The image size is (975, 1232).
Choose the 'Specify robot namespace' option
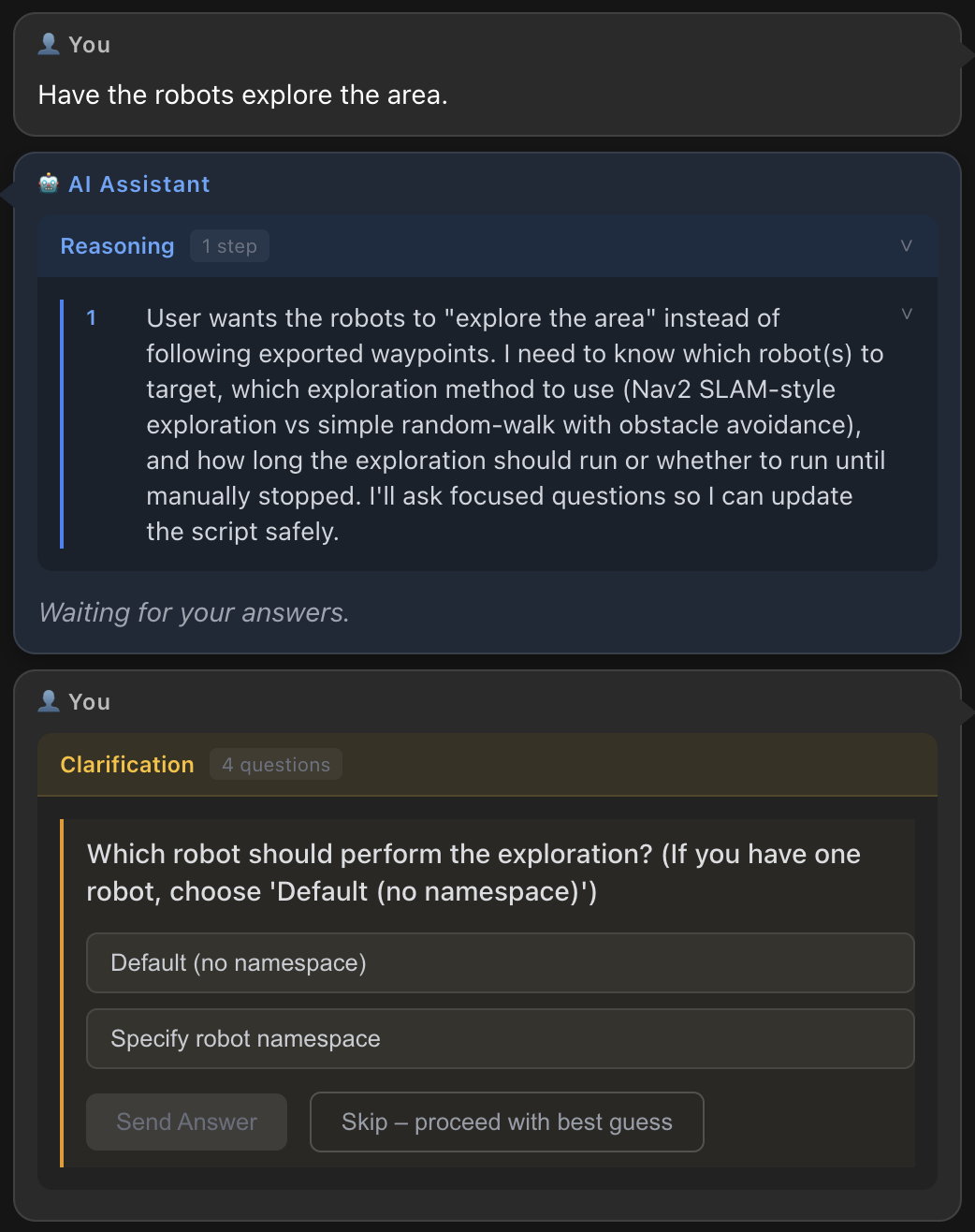pyautogui.click(x=500, y=1038)
